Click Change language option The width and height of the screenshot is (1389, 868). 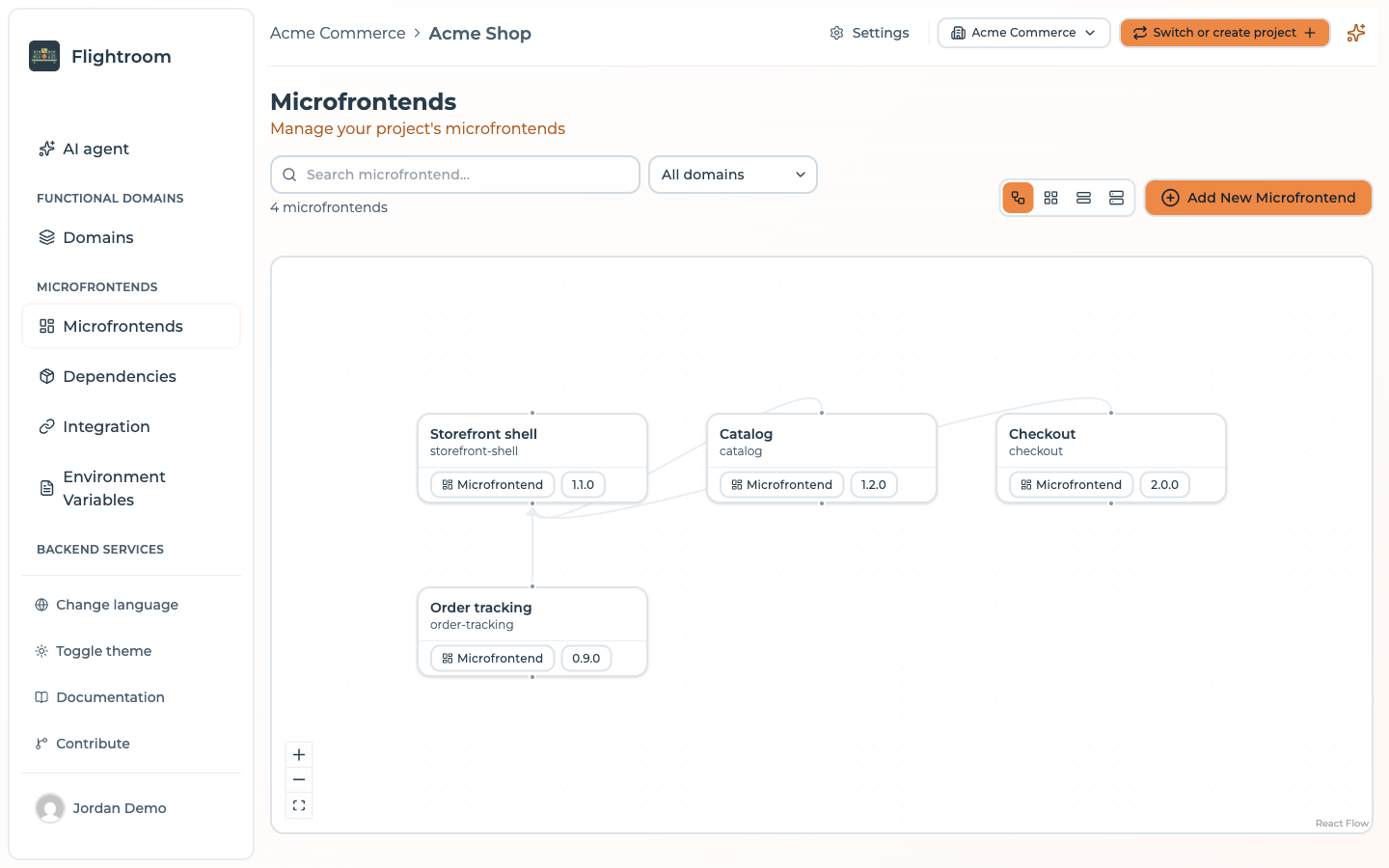pyautogui.click(x=131, y=605)
